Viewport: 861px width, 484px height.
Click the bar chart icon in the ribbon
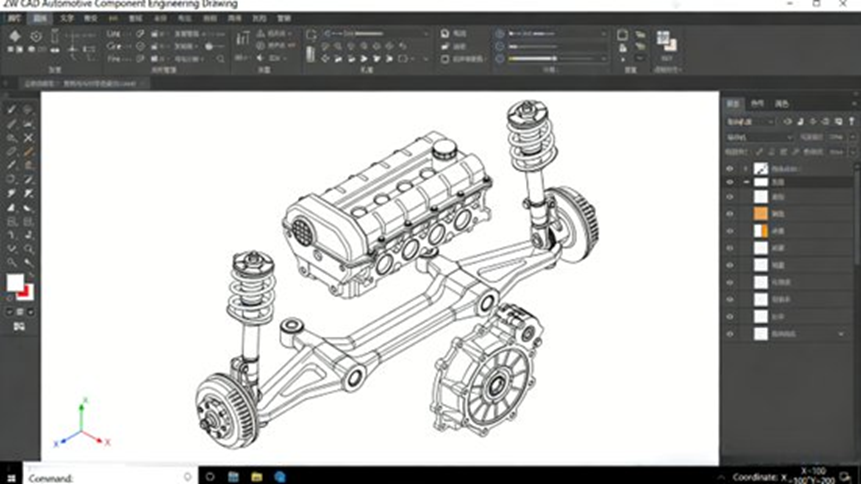tap(242, 39)
